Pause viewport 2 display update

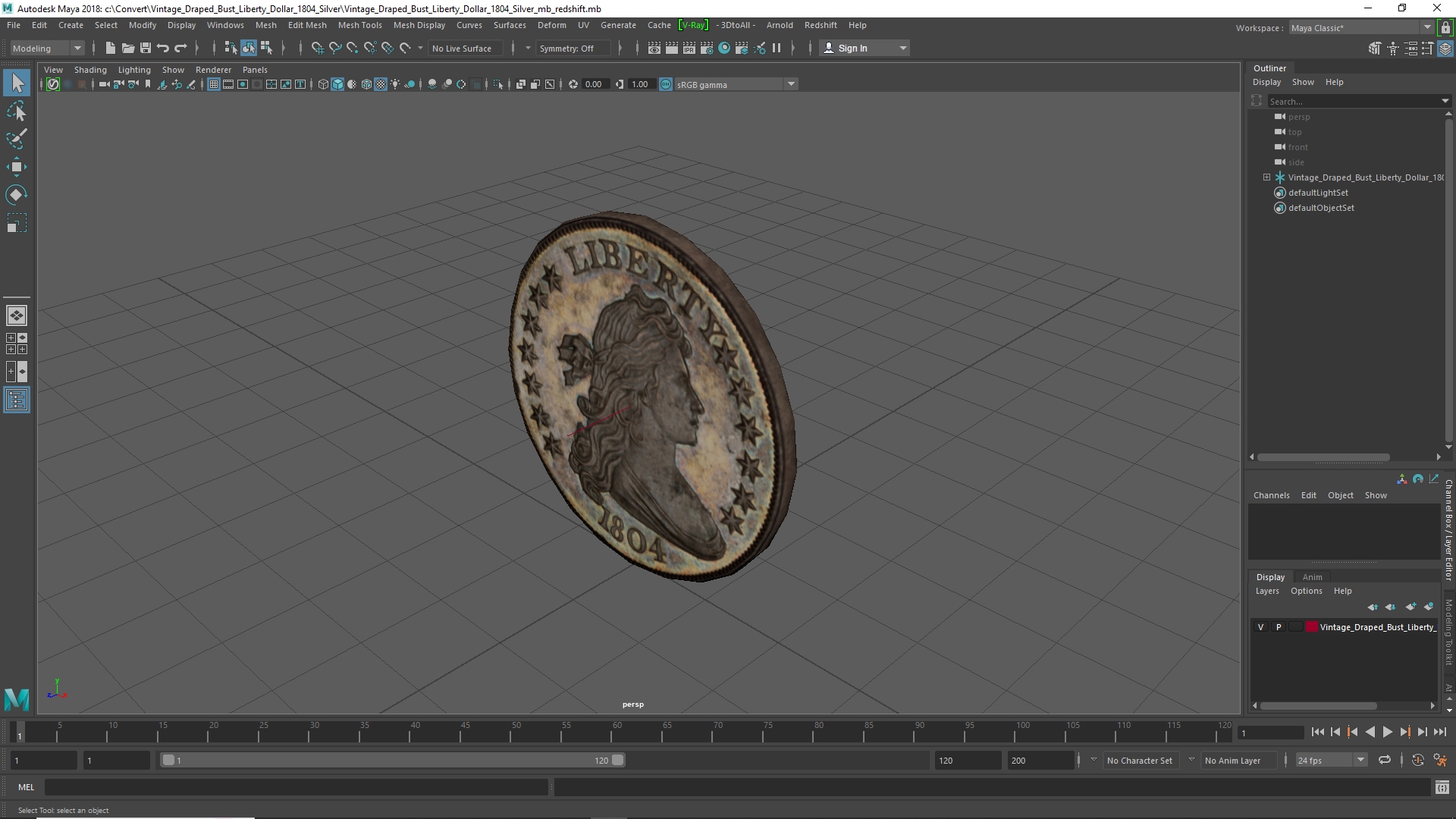coord(777,48)
